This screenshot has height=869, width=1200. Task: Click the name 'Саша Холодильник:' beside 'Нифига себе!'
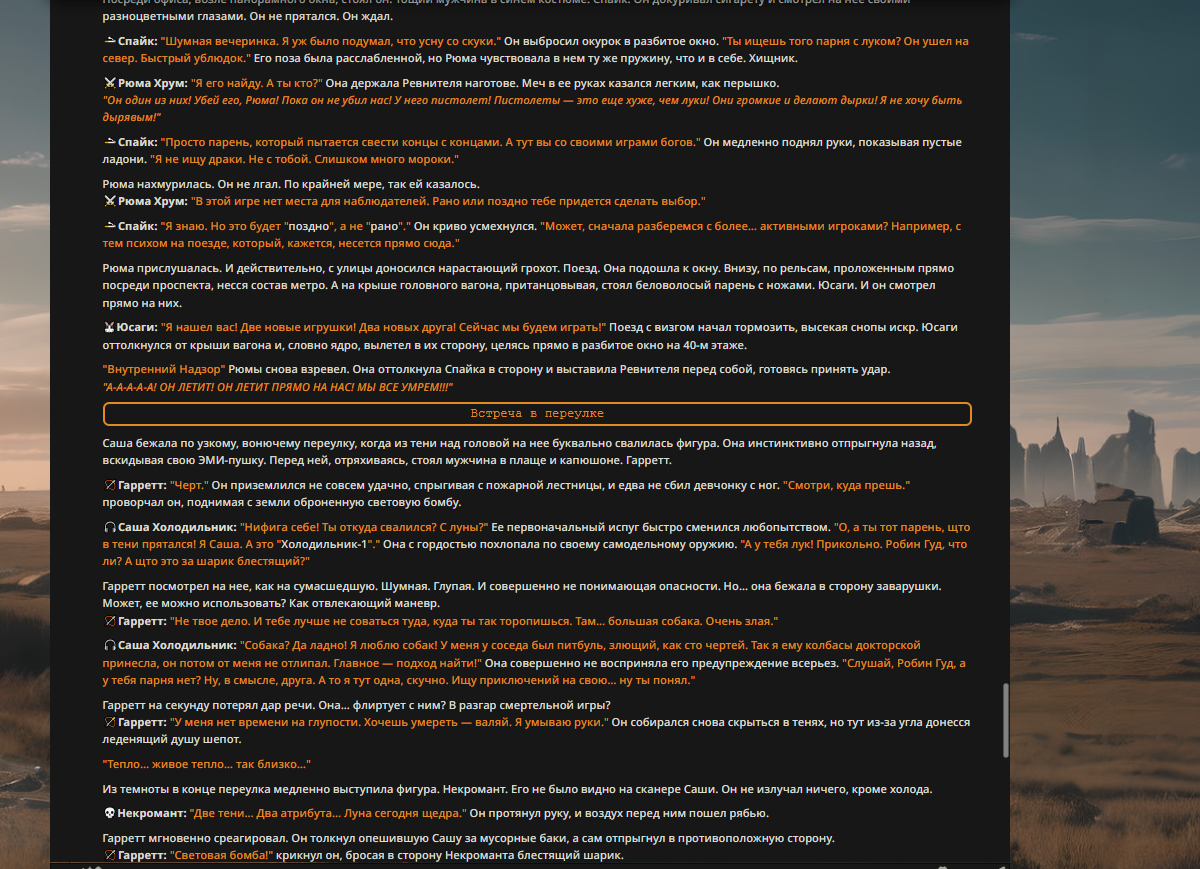click(177, 527)
